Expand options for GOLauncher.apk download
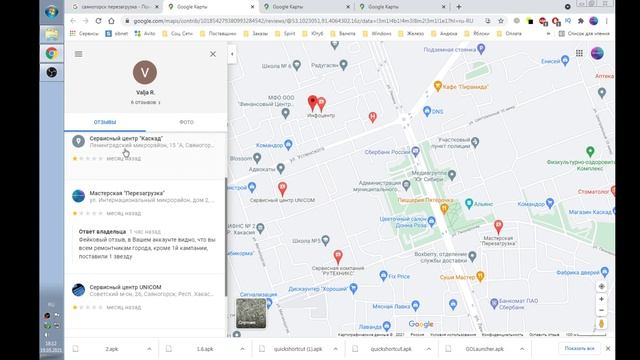 522,349
